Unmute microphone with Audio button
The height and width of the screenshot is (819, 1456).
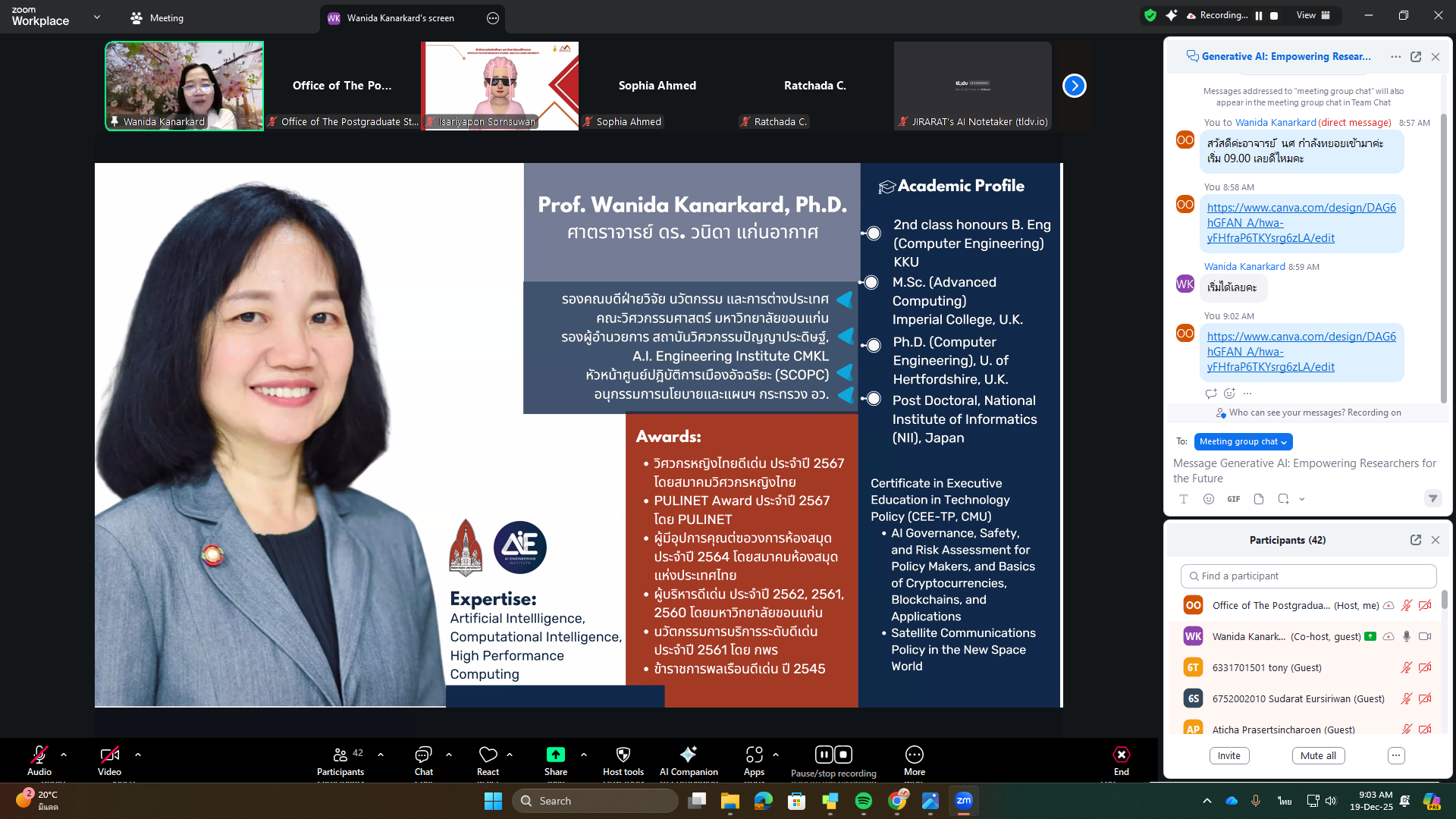39,755
